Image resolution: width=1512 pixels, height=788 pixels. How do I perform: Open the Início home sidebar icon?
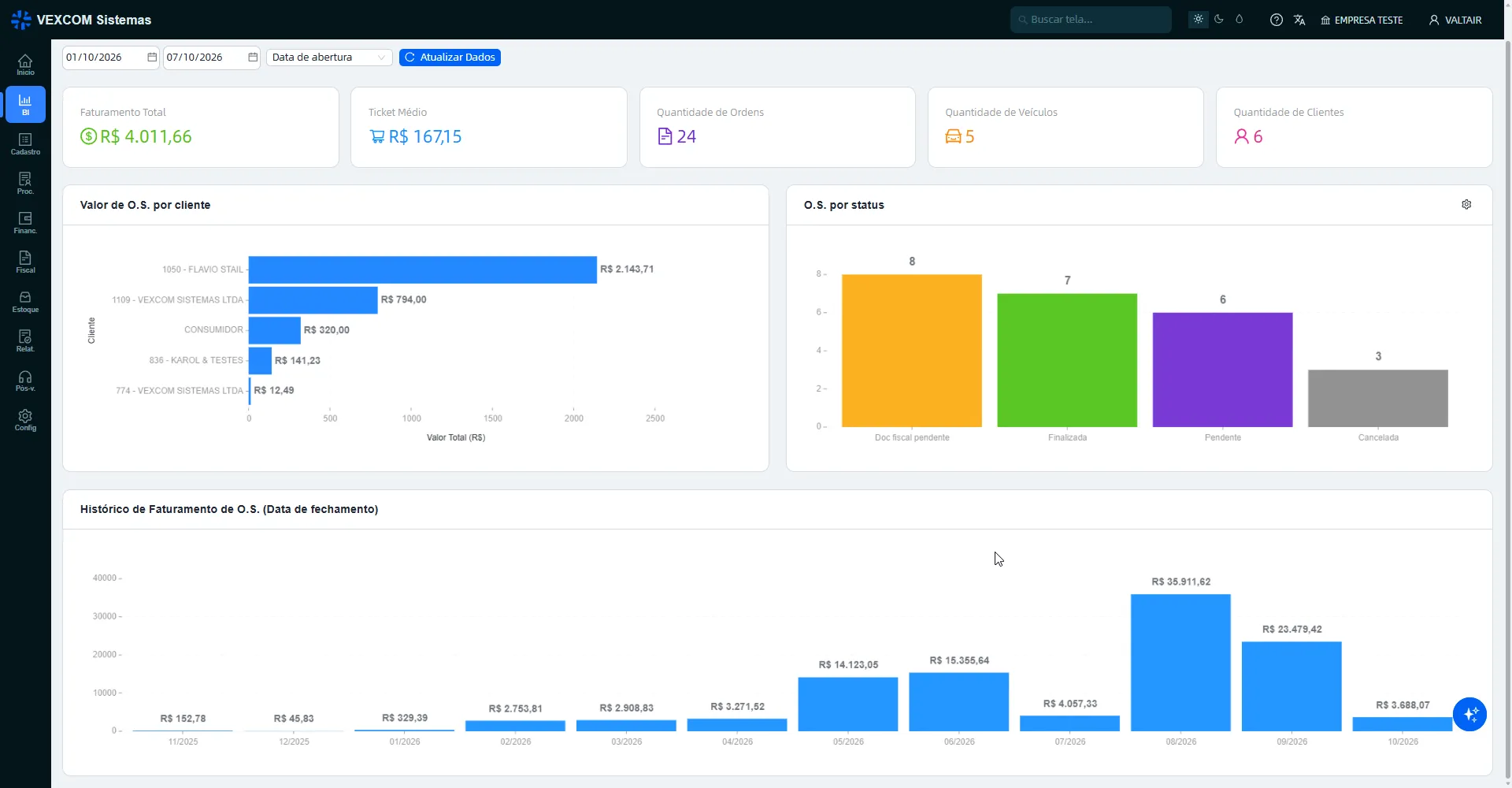25,65
